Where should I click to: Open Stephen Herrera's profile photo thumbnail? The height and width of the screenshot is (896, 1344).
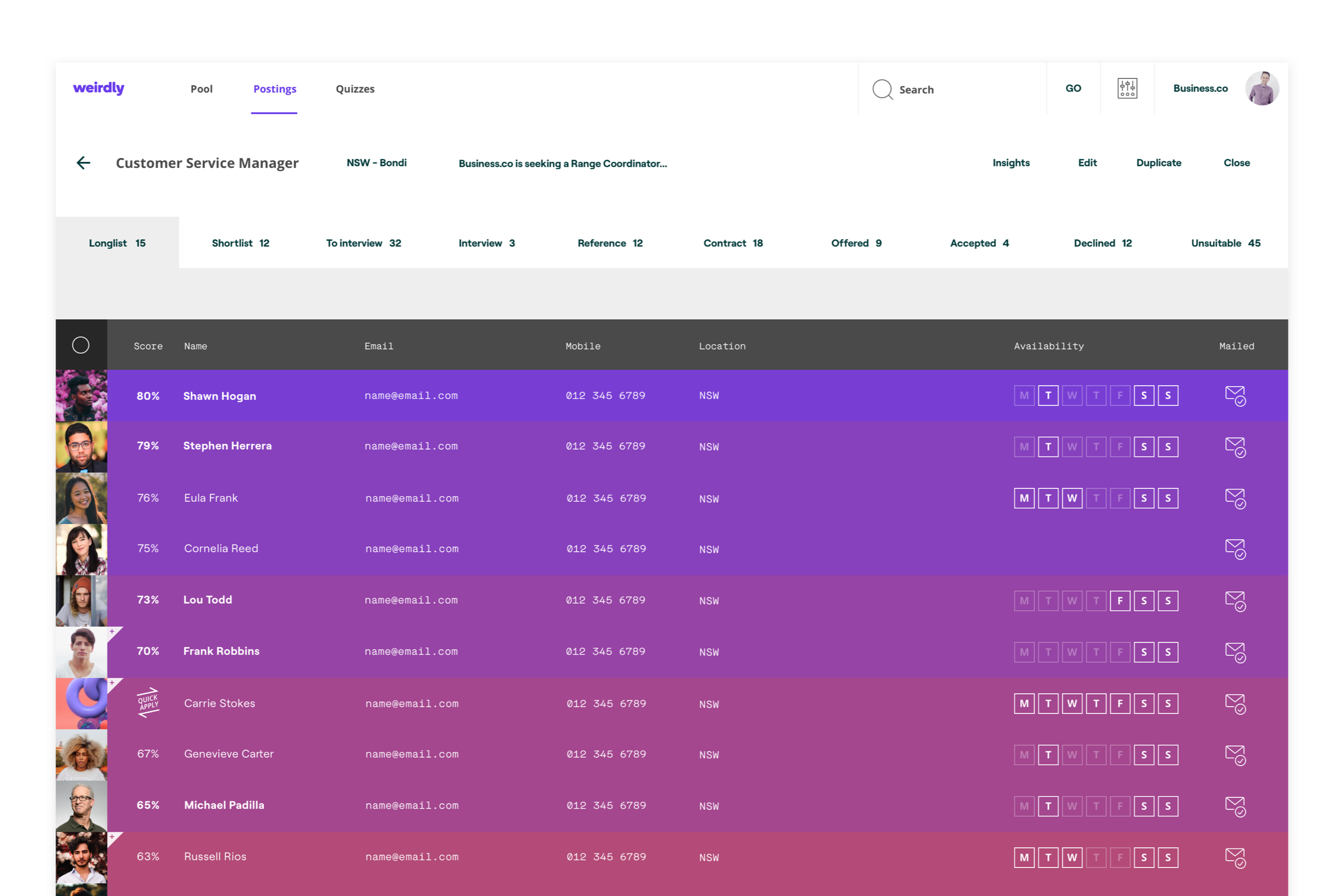81,447
